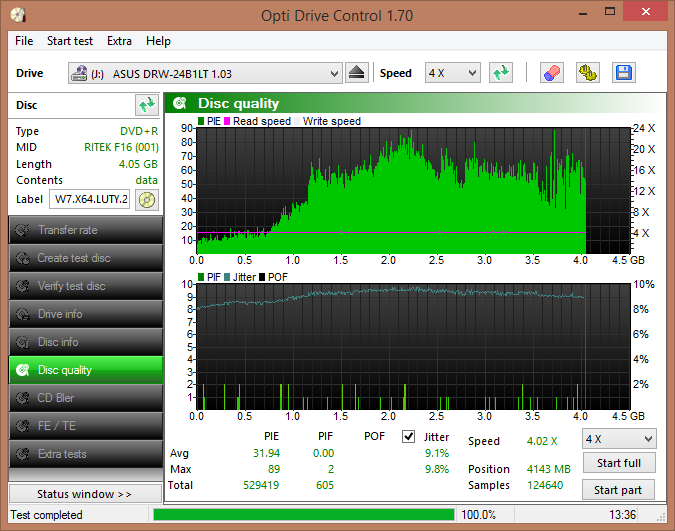Click the refresh drive speed icon
Image resolution: width=675 pixels, height=531 pixels.
pos(501,73)
